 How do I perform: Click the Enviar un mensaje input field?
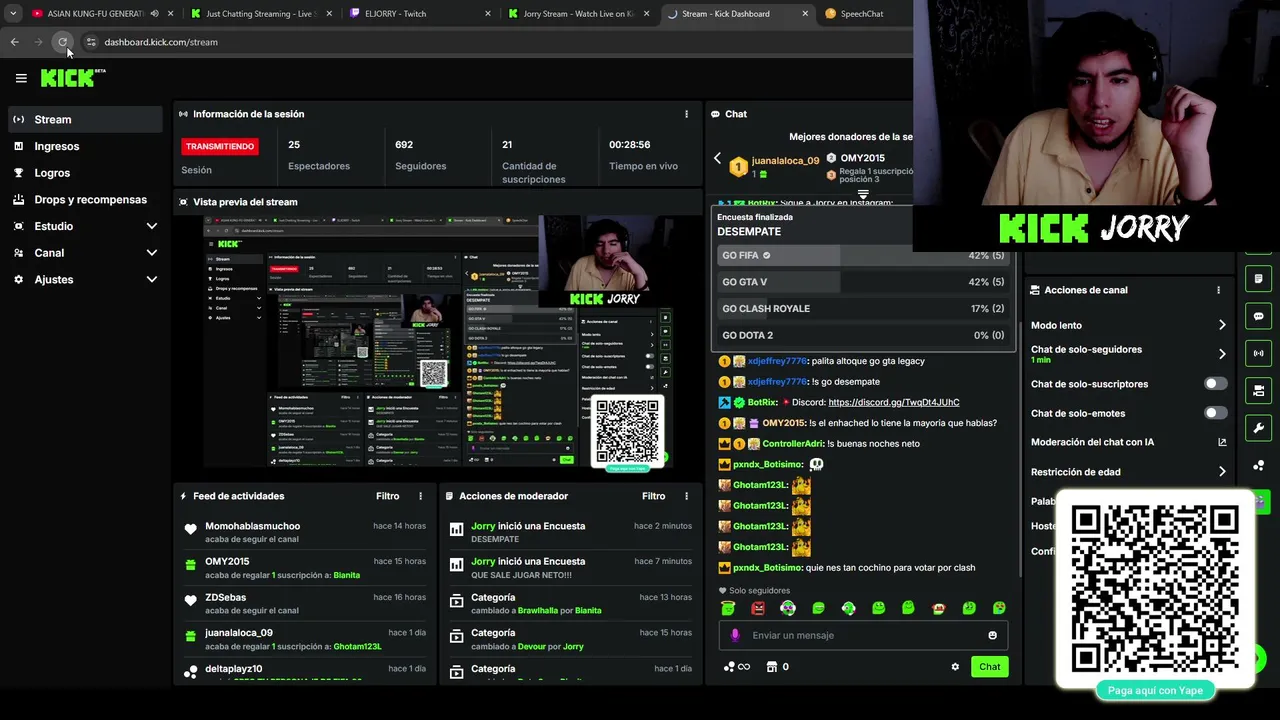point(865,635)
